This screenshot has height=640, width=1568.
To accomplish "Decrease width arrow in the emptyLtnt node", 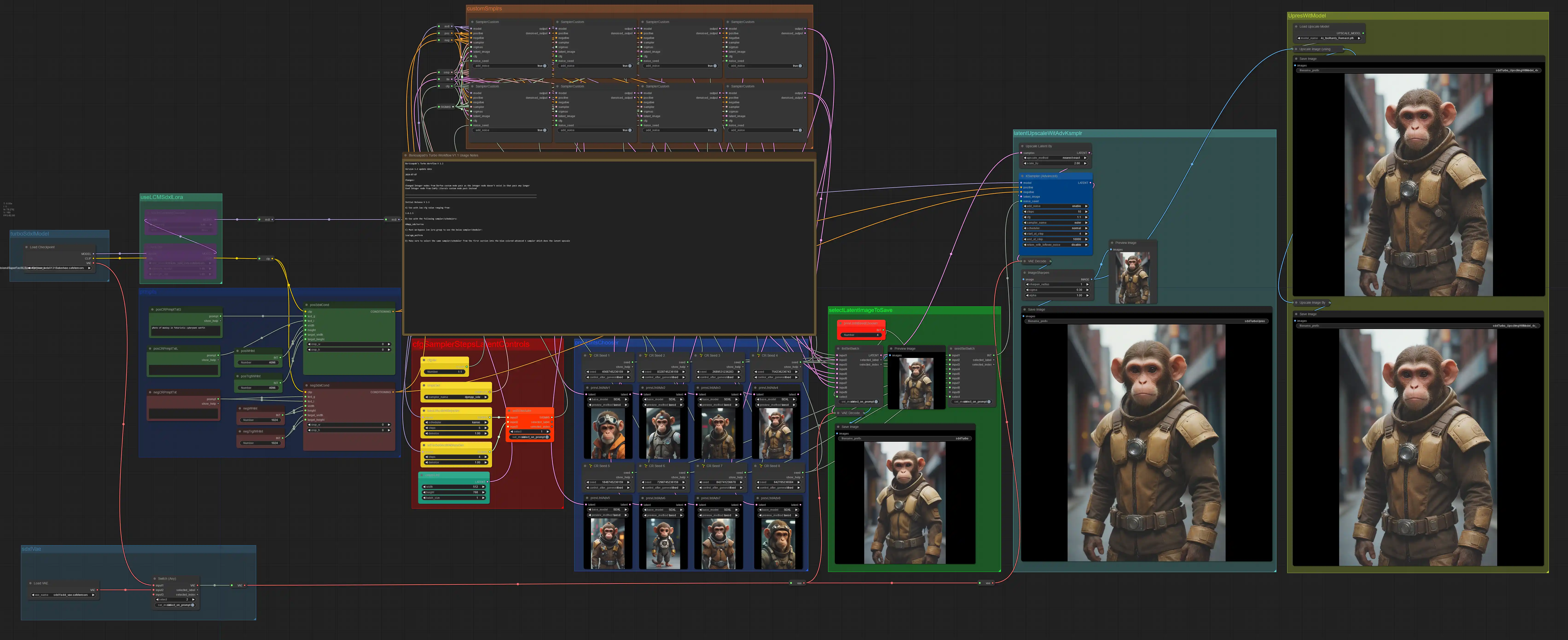I will point(424,487).
